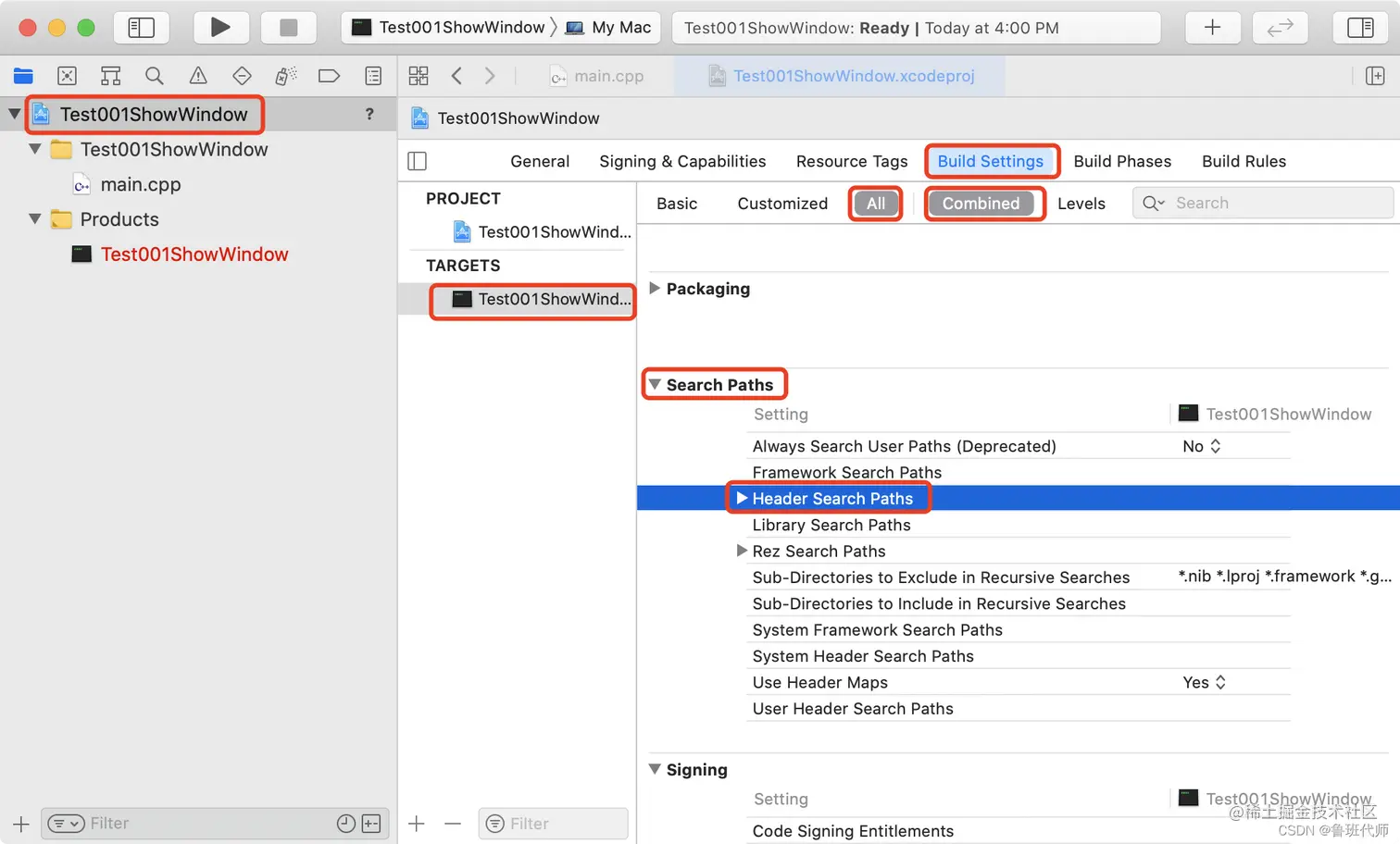Toggle the inspectors panel button
1400x844 pixels.
click(1360, 28)
